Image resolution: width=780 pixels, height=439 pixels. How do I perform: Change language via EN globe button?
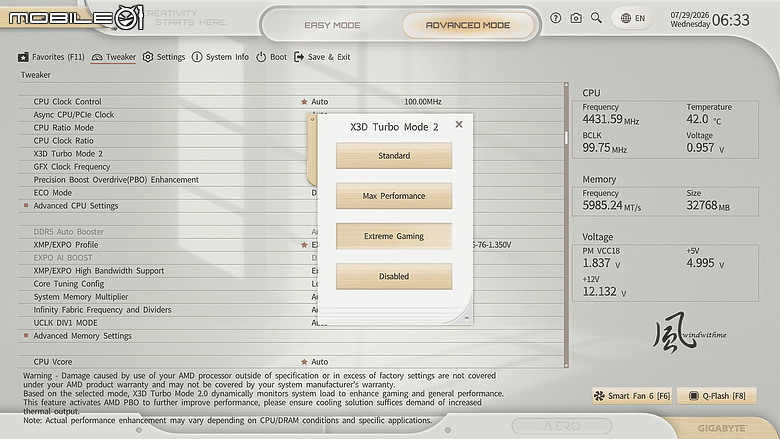tap(633, 18)
